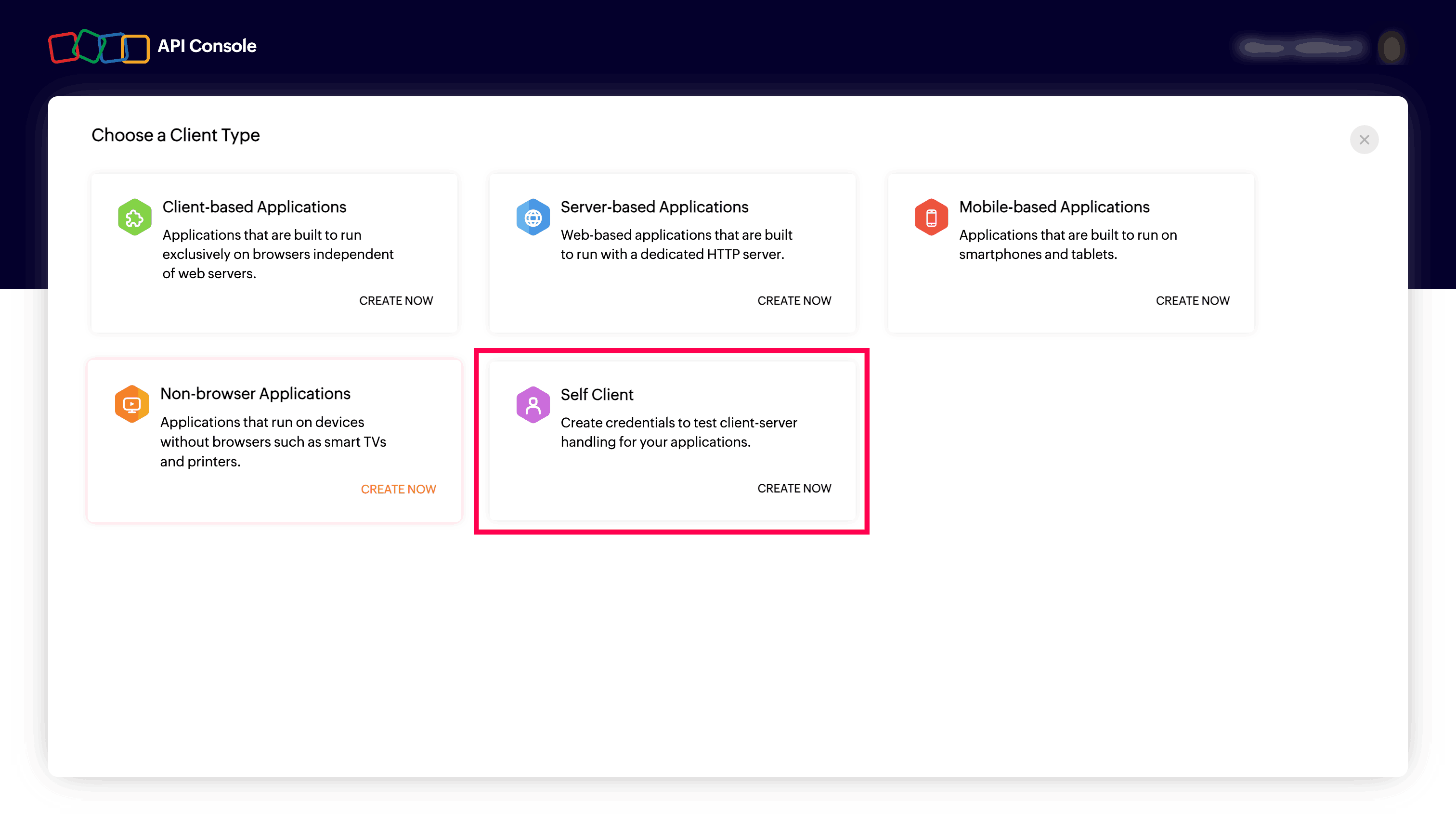Image resolution: width=1456 pixels, height=825 pixels.
Task: Click the API Console title text
Action: point(206,46)
